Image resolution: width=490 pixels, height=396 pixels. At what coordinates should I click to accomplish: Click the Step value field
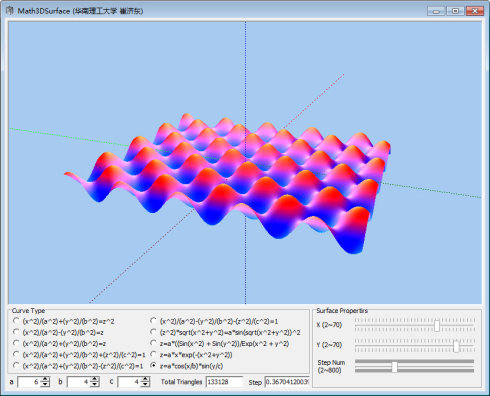(x=287, y=382)
